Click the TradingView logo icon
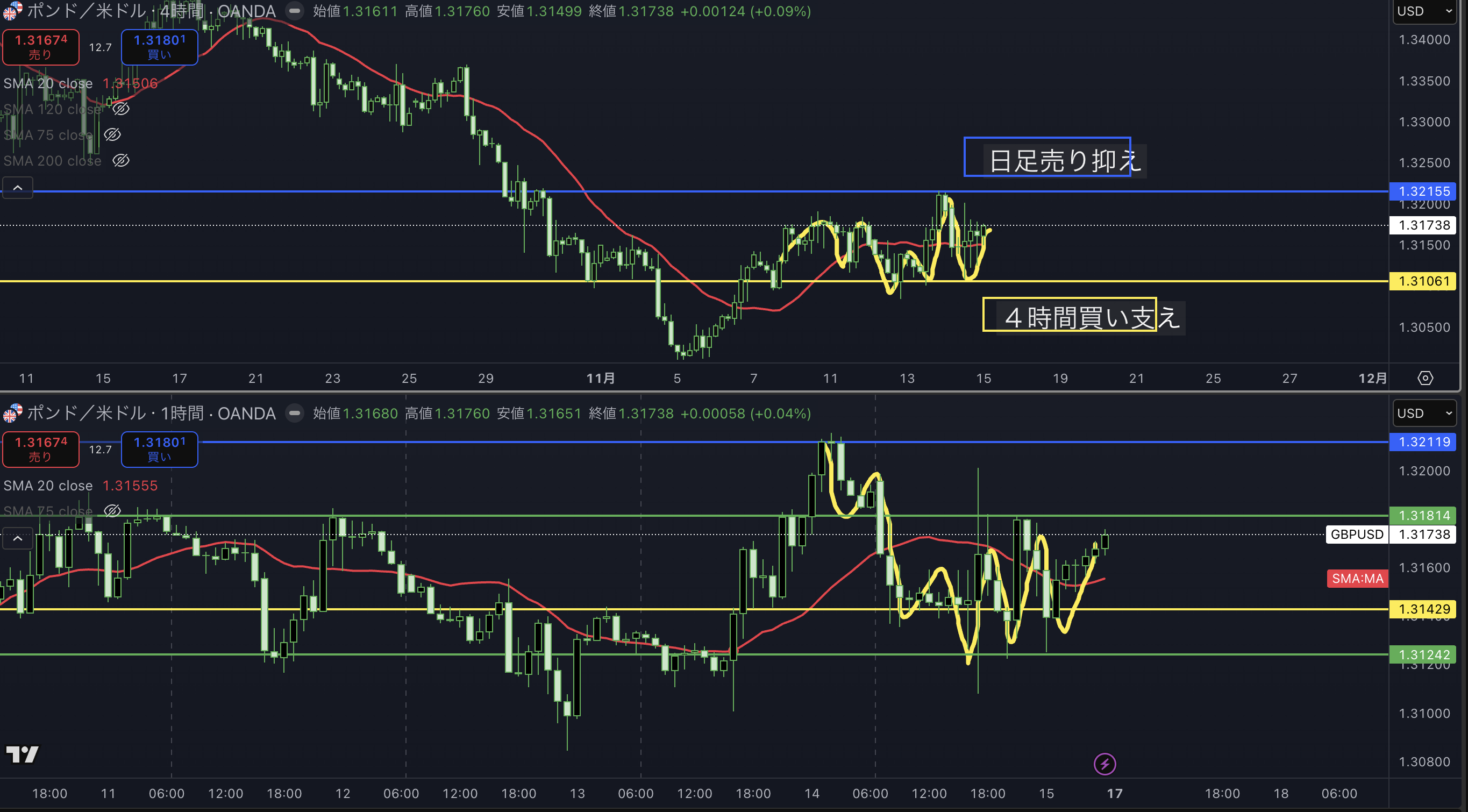The height and width of the screenshot is (812, 1468). 22,754
